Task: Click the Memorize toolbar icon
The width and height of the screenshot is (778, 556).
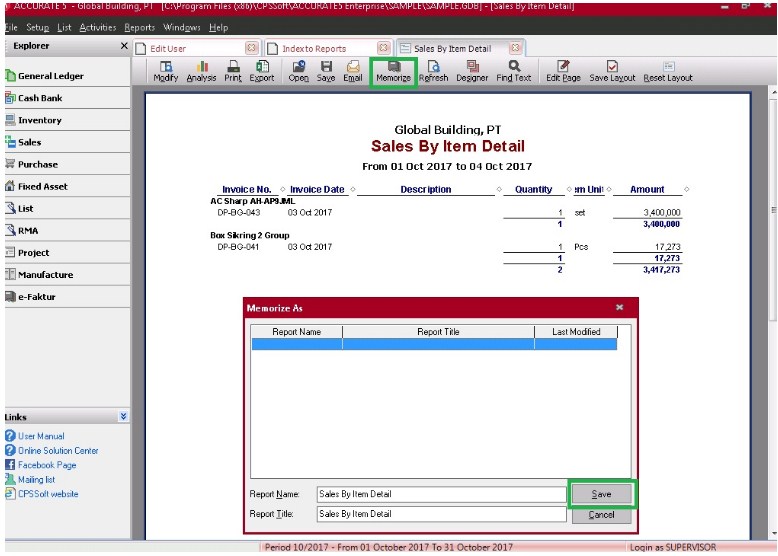Action: point(393,71)
